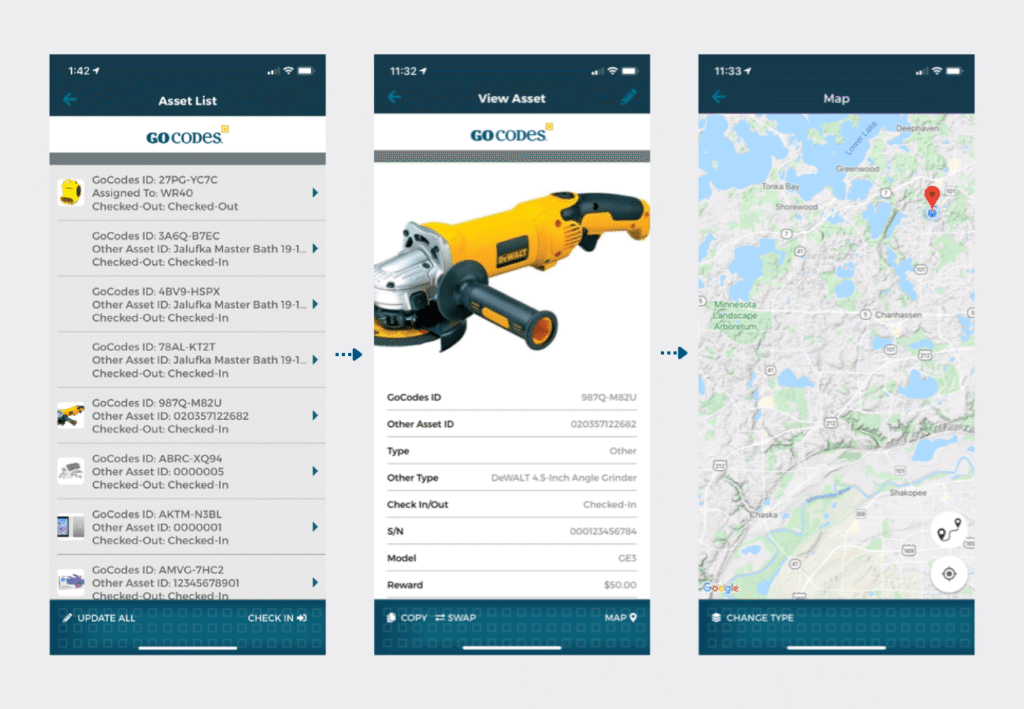1024x709 pixels.
Task: Tap the pencil edit icon on View Asset
Action: pyautogui.click(x=628, y=97)
